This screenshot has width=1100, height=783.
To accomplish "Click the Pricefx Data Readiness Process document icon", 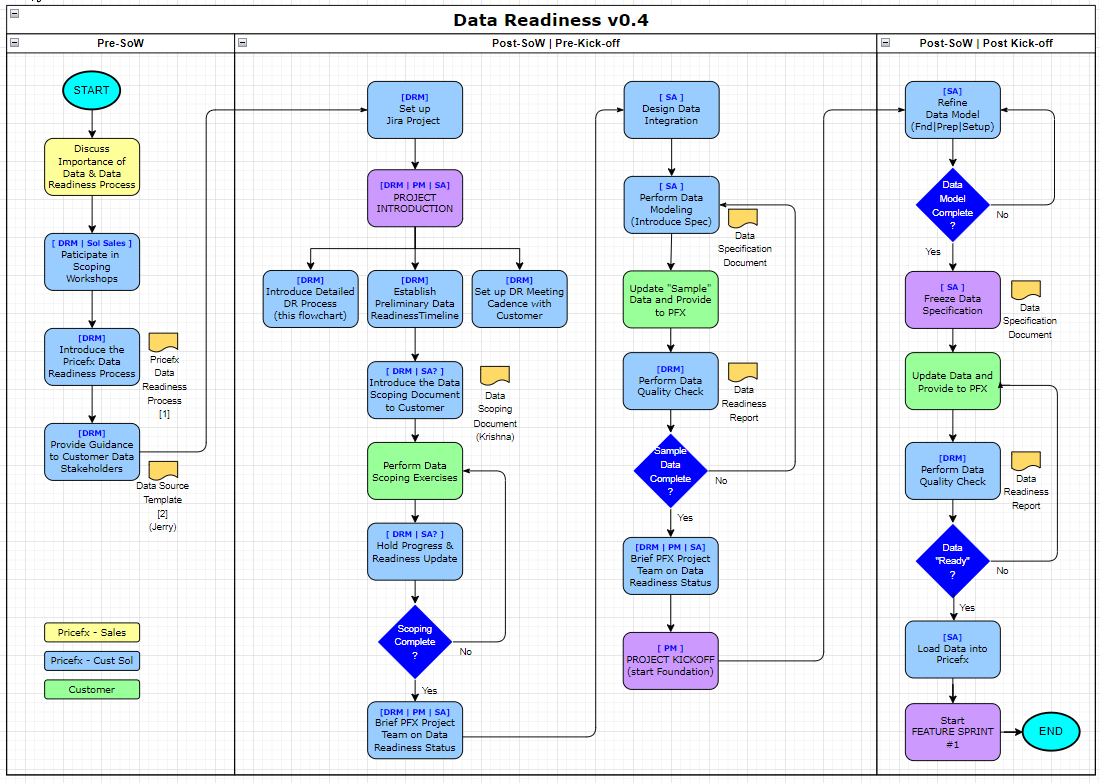I will tap(164, 342).
